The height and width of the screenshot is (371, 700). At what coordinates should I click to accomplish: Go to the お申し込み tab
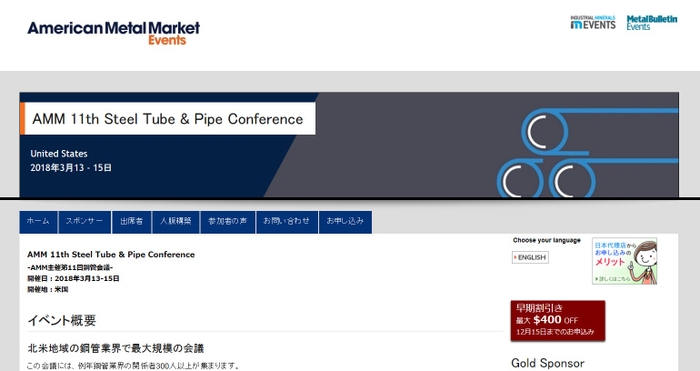tap(345, 222)
